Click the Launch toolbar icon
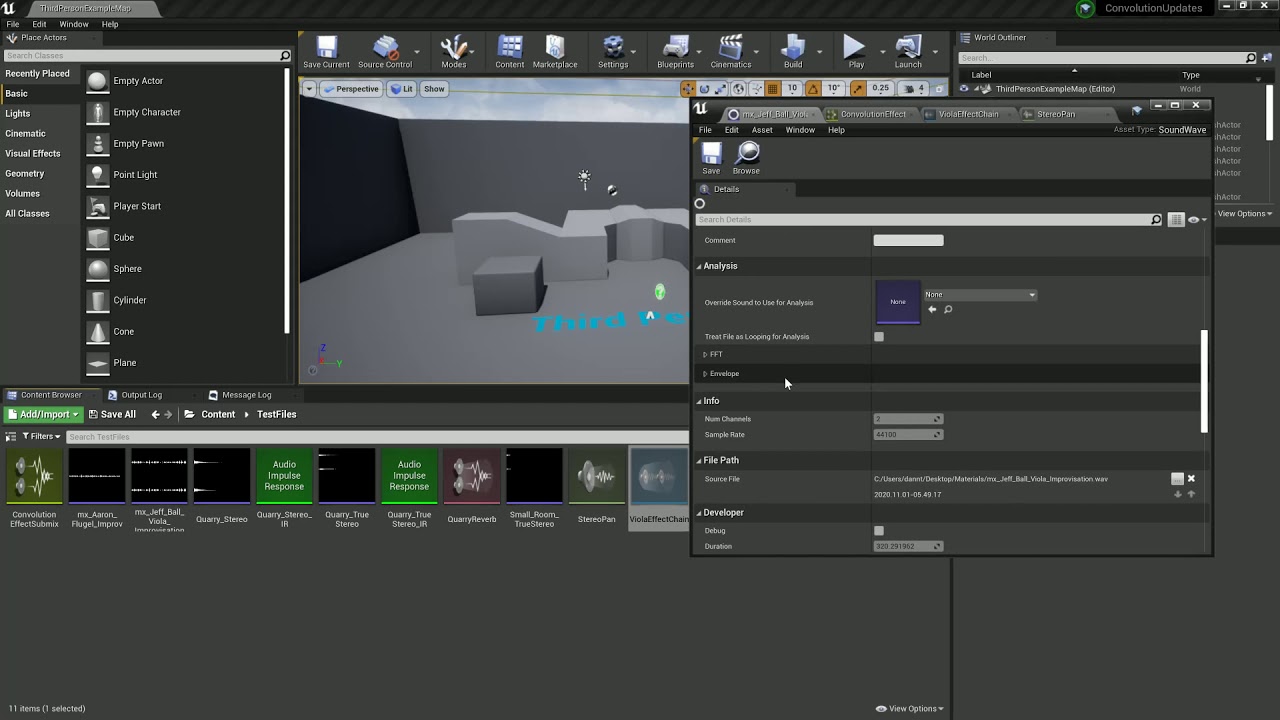1280x720 pixels. pyautogui.click(x=908, y=52)
